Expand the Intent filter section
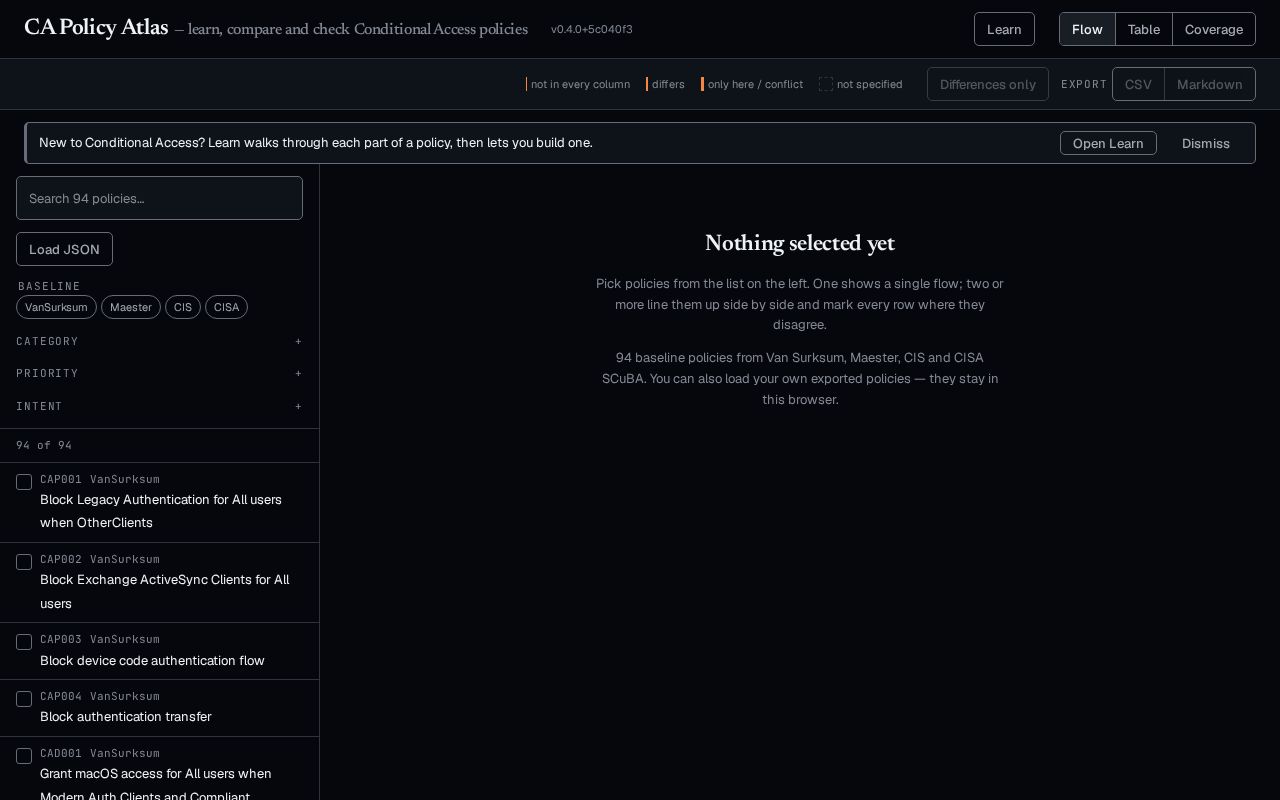Viewport: 1280px width, 800px height. point(159,406)
